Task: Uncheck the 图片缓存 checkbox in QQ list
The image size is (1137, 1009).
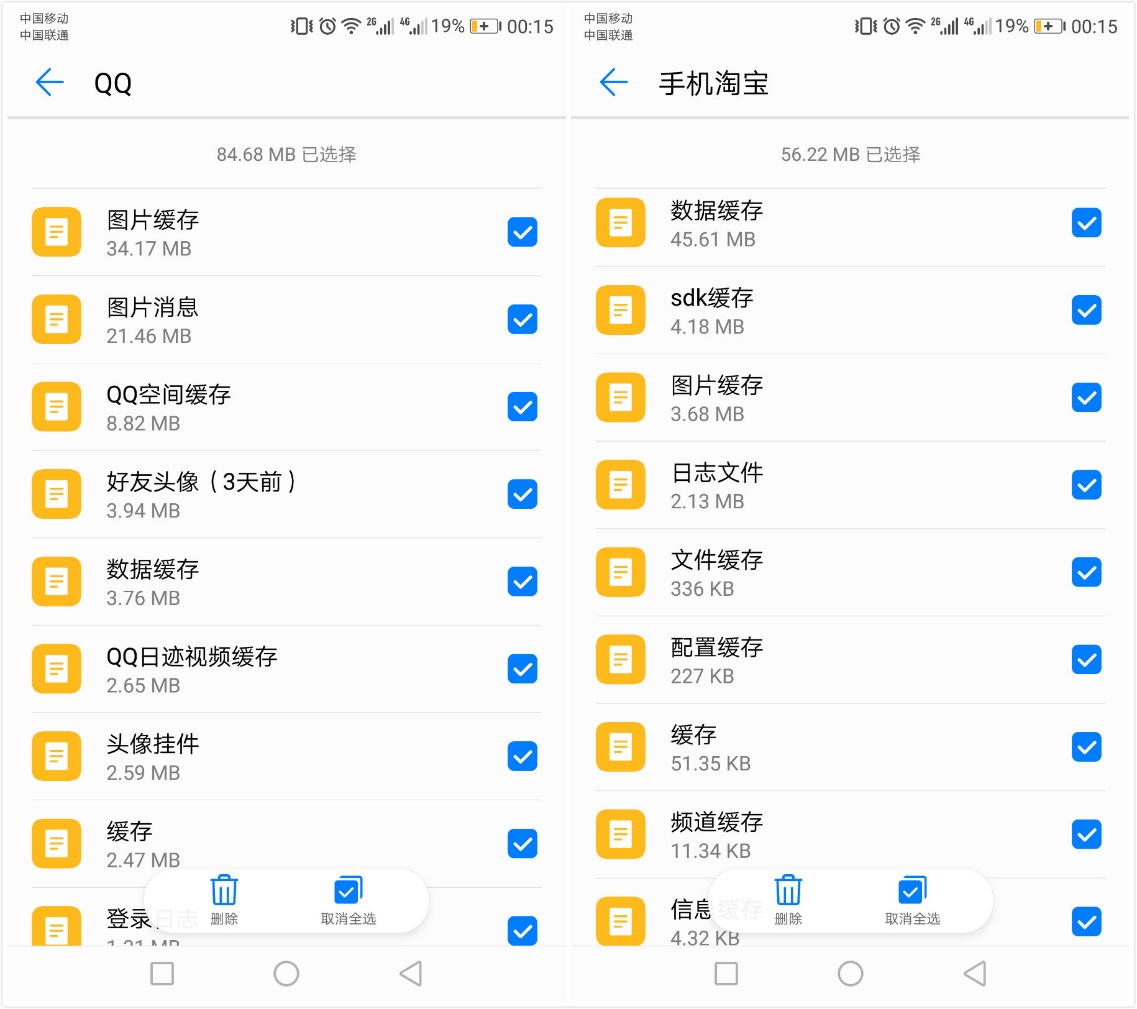Action: [522, 232]
